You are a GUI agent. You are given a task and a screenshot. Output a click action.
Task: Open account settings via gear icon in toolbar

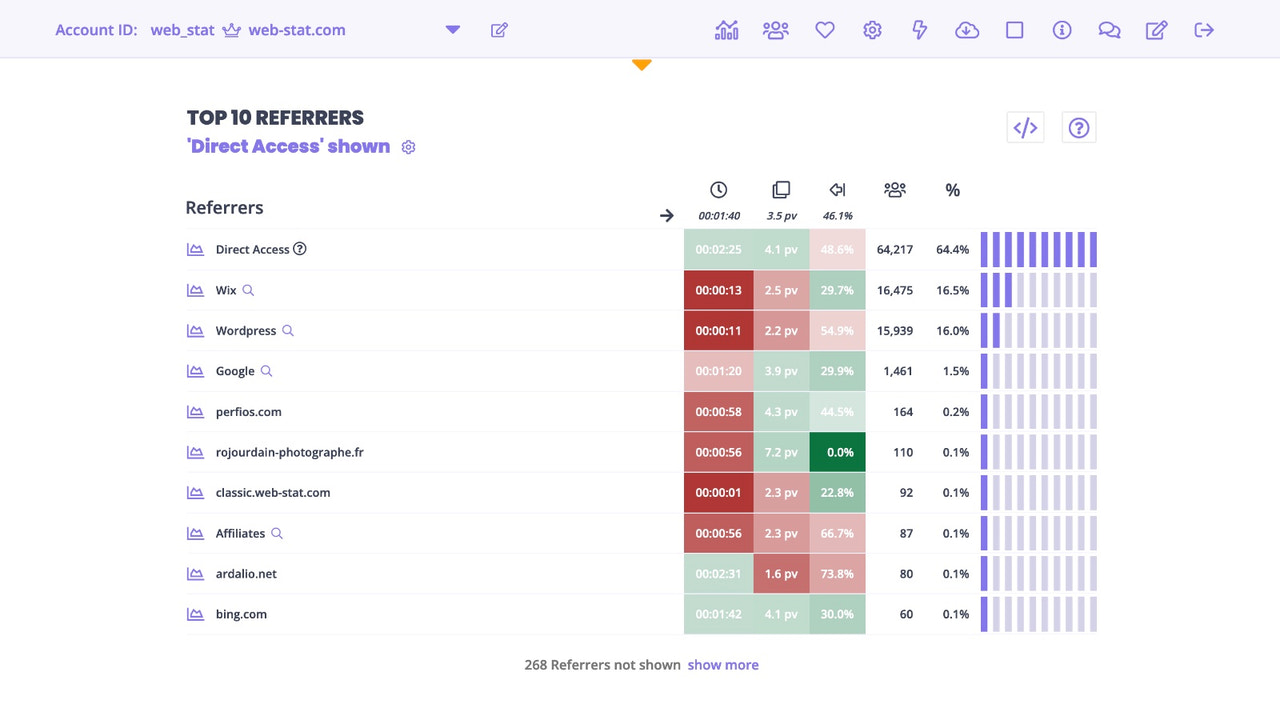pos(871,30)
